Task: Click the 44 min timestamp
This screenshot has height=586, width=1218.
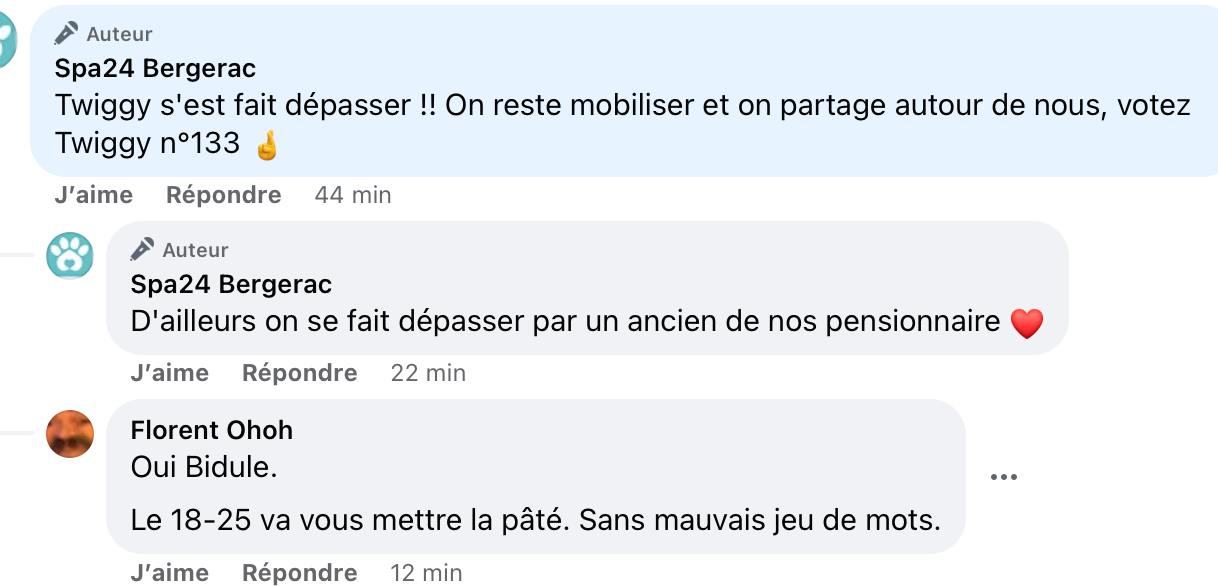Action: pos(353,195)
